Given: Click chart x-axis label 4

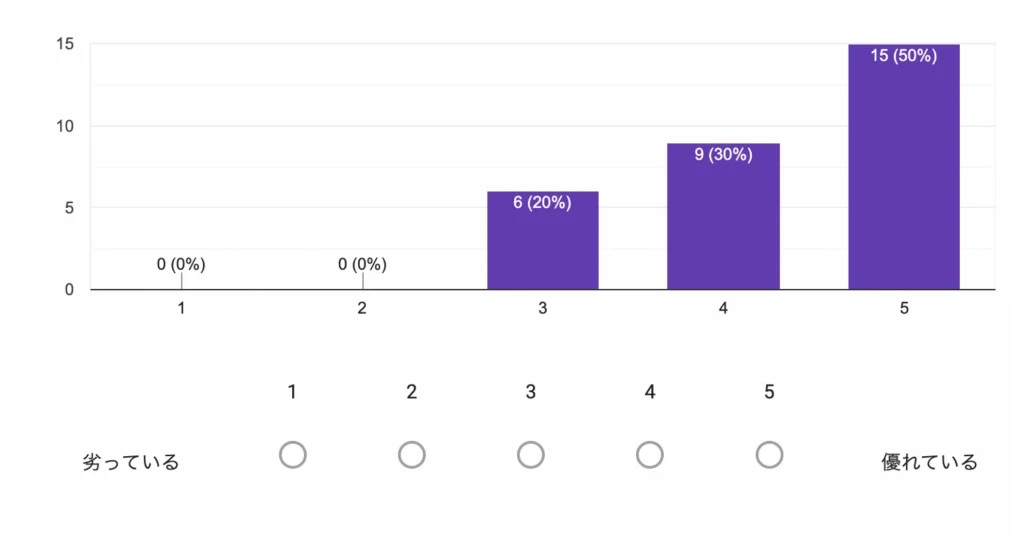Looking at the screenshot, I should (723, 309).
